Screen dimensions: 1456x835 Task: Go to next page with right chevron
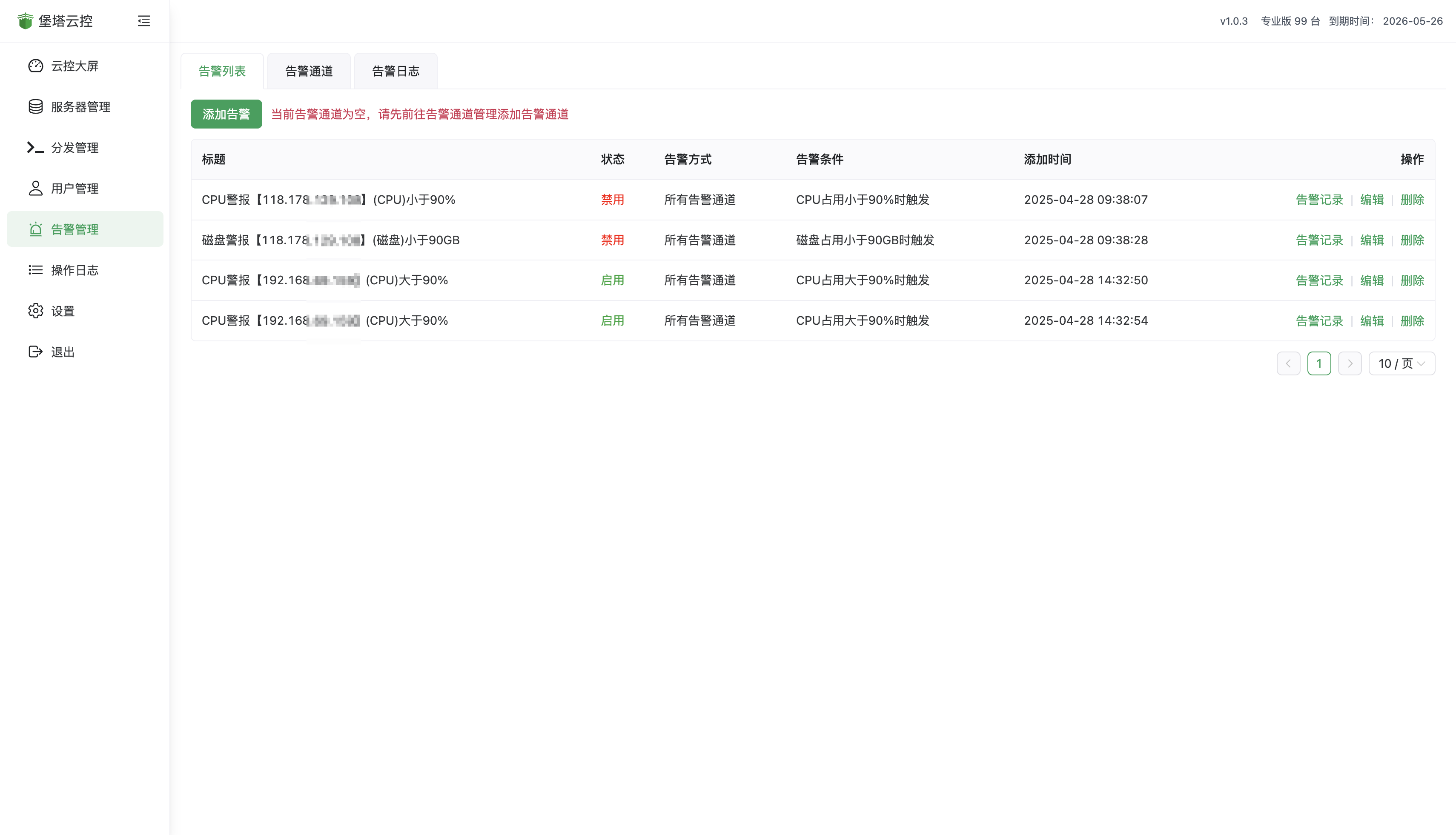tap(1349, 363)
